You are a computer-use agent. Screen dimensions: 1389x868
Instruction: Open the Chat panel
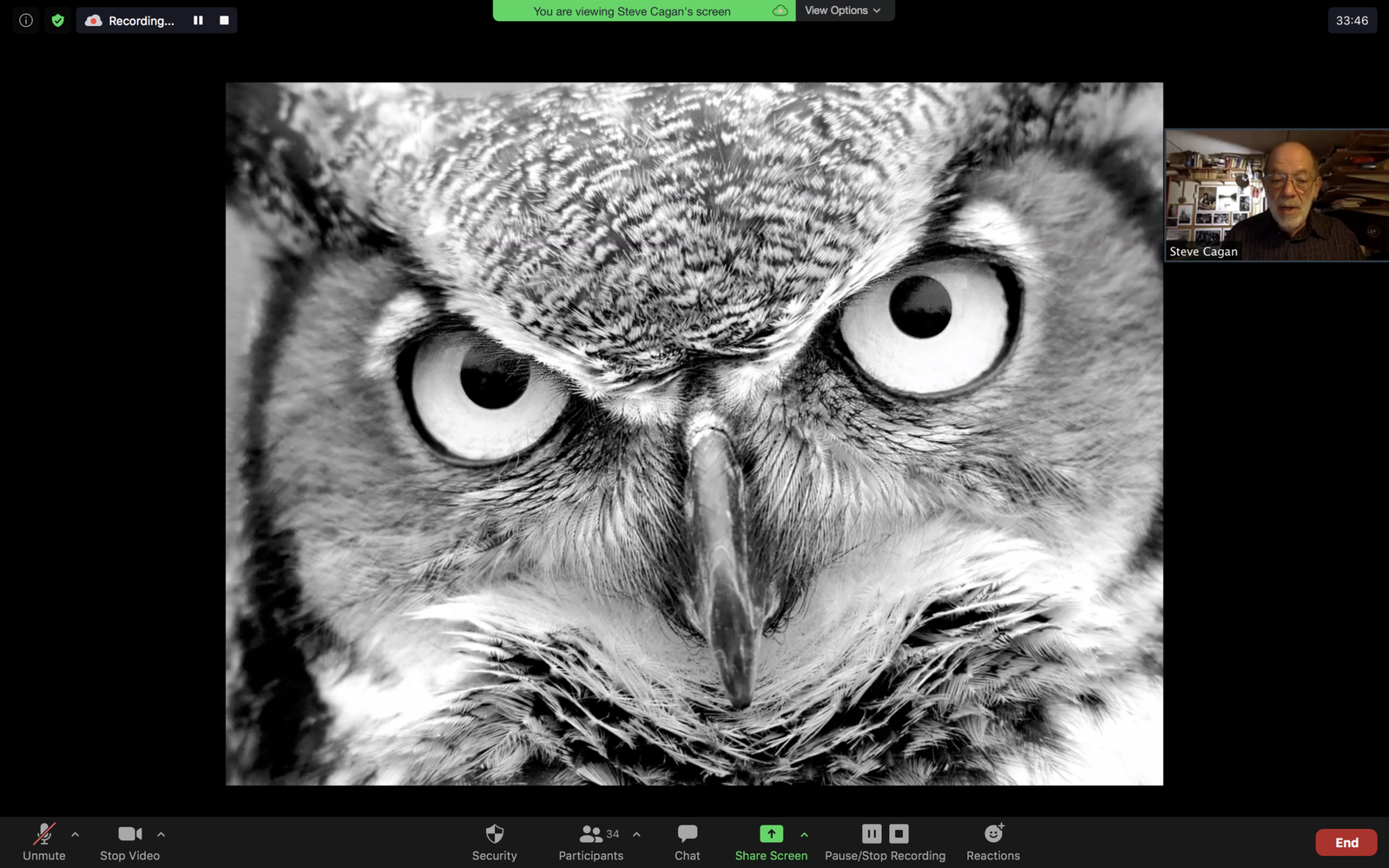(687, 841)
